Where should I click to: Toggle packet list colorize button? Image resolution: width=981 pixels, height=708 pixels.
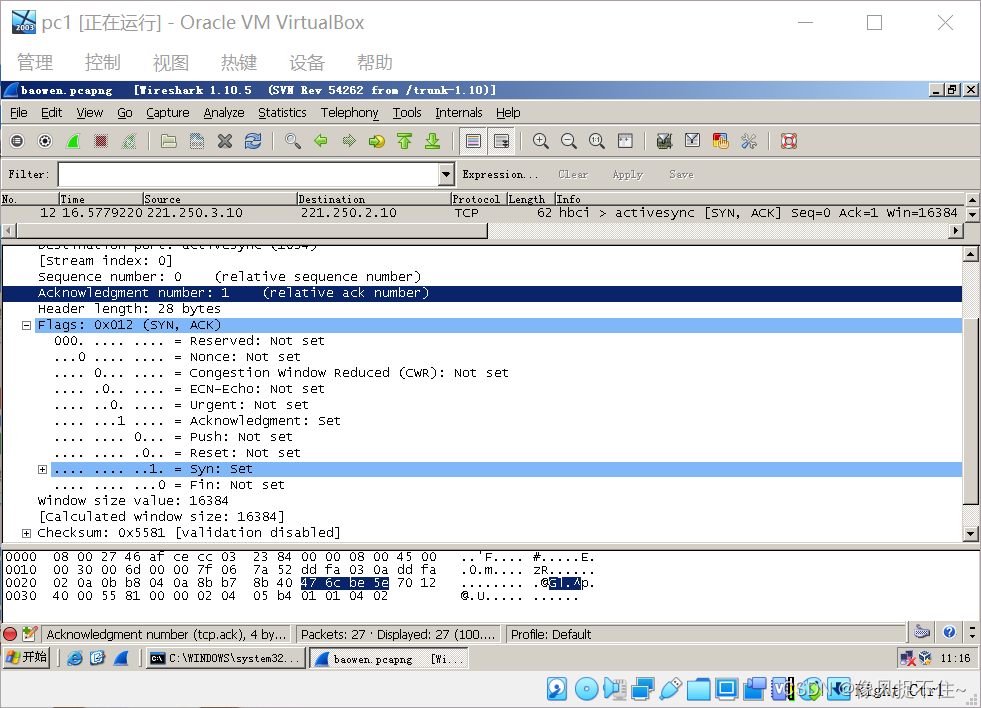474,141
